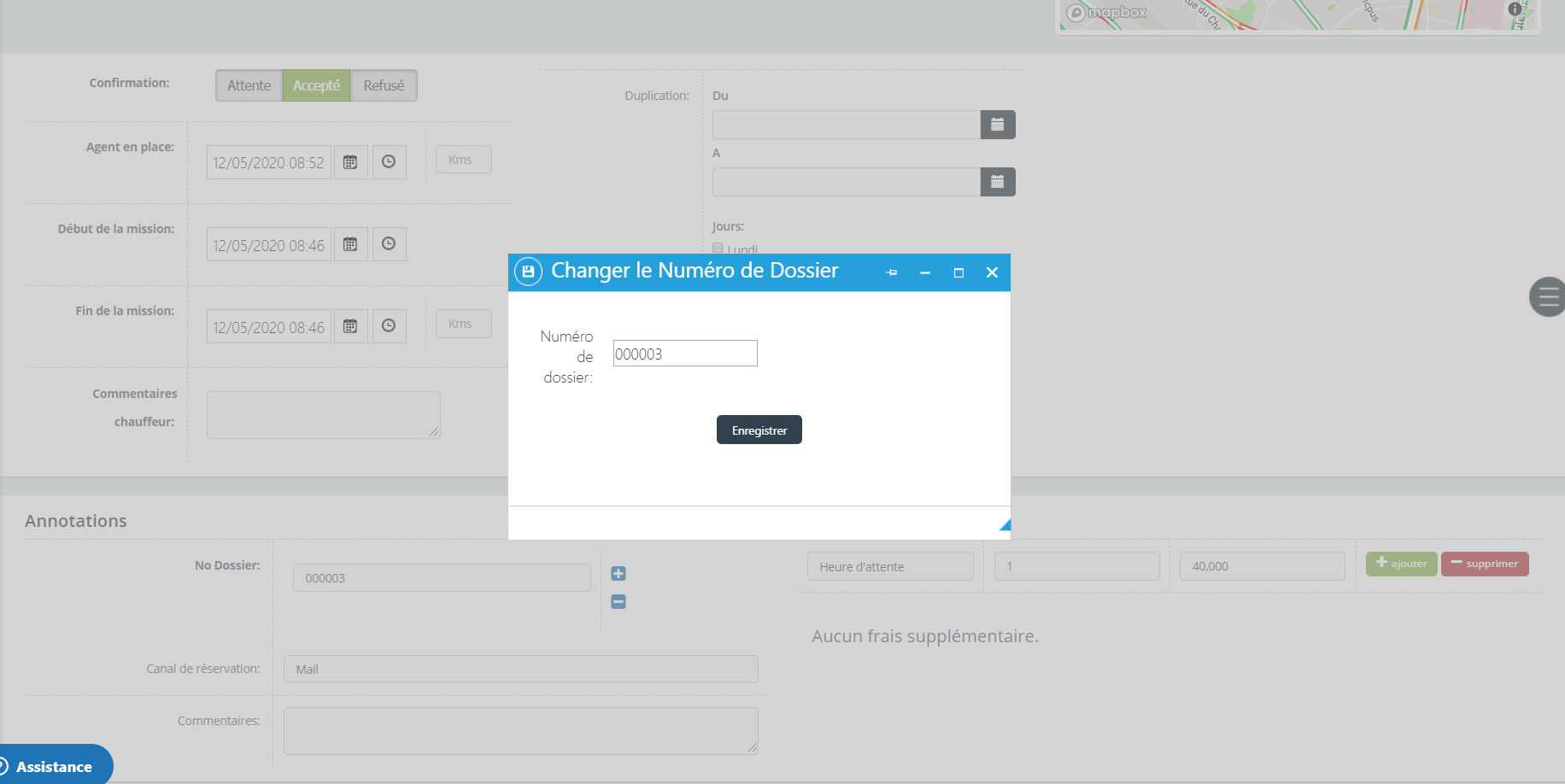
Task: Set confirmation to Accepté
Action: 316,85
